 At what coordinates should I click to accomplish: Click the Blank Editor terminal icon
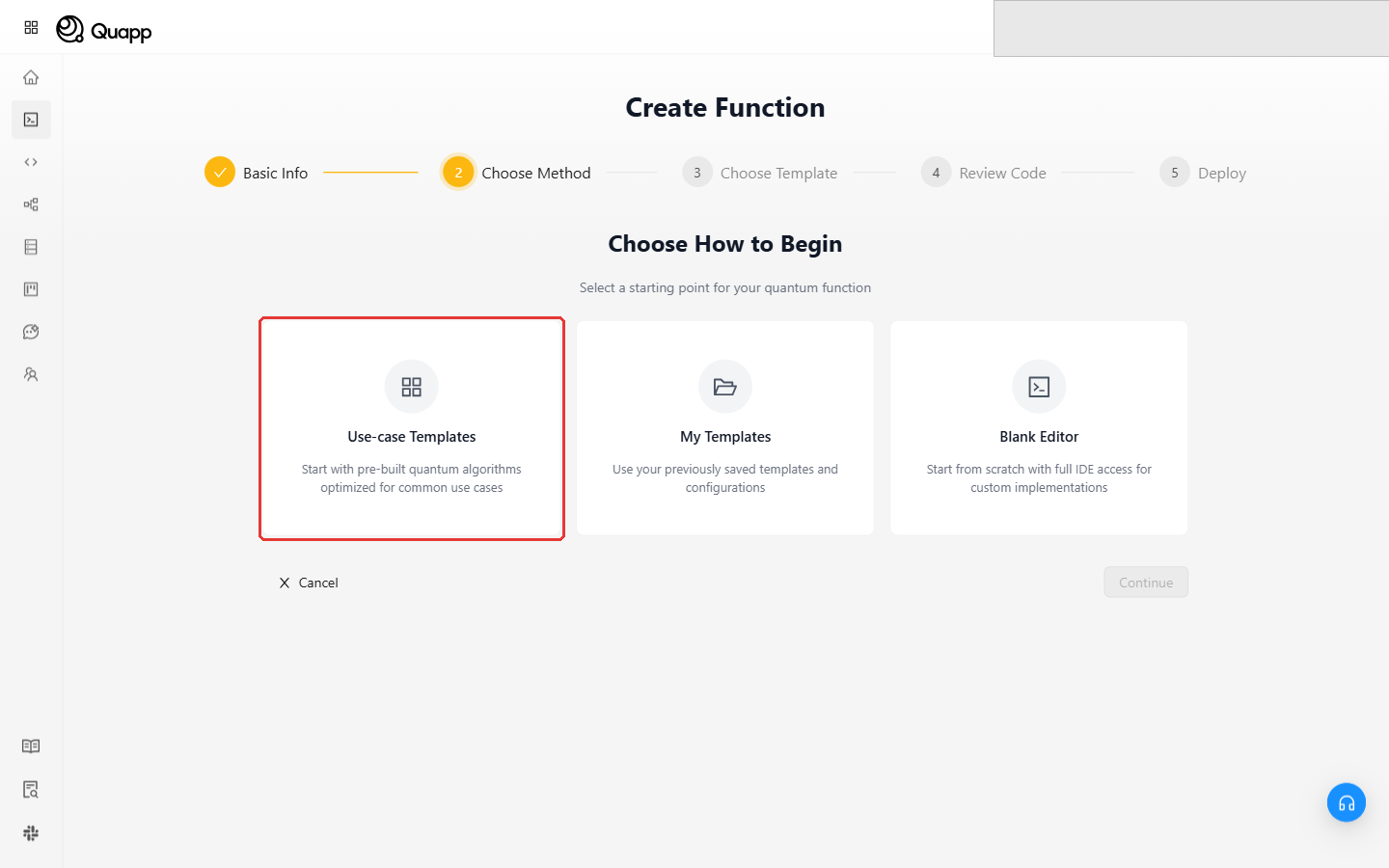[1039, 387]
